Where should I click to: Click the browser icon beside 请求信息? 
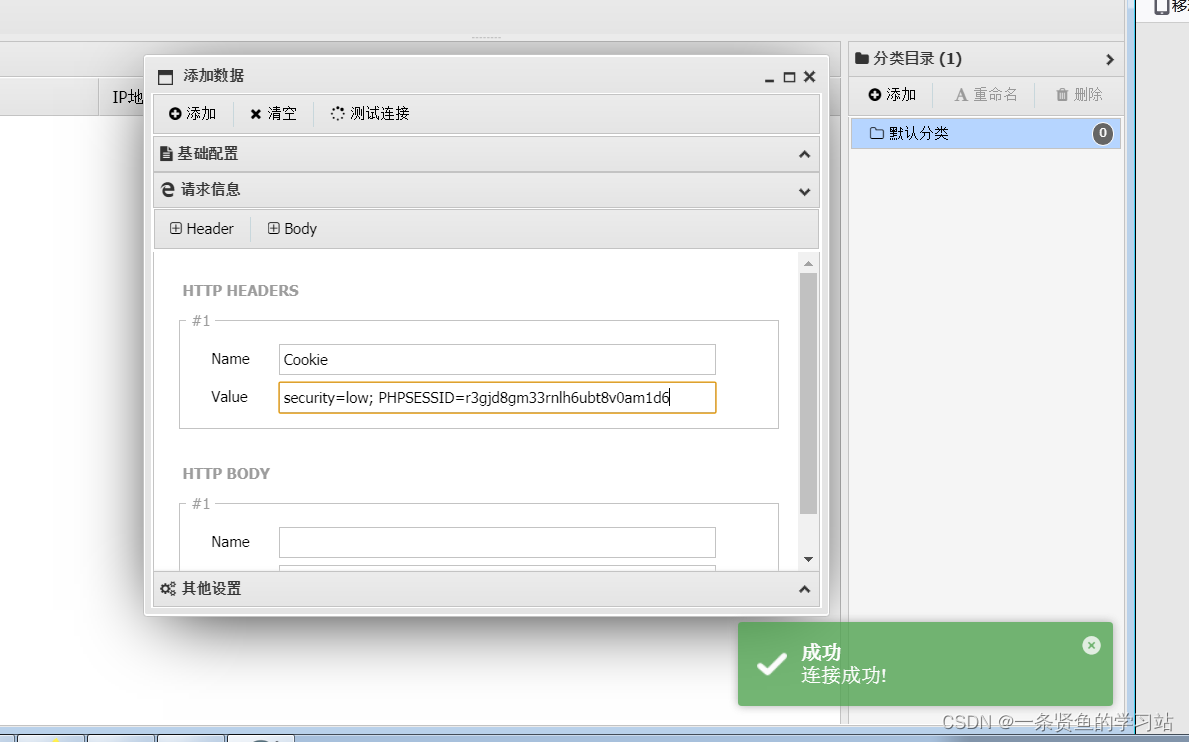168,189
